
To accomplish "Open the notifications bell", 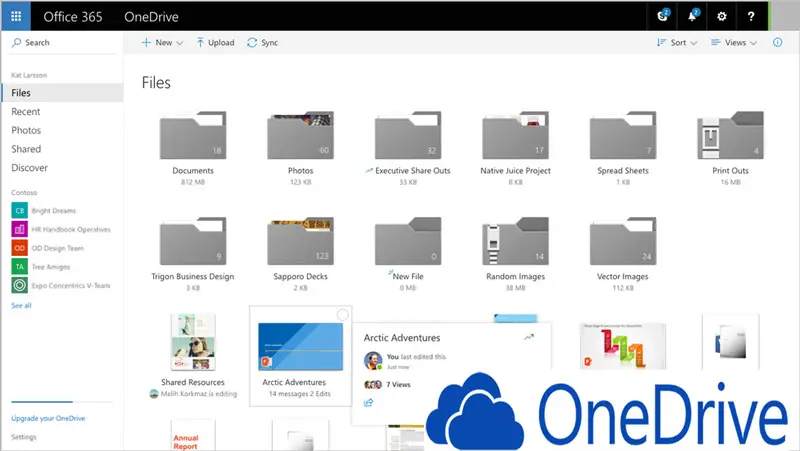I will 692,16.
